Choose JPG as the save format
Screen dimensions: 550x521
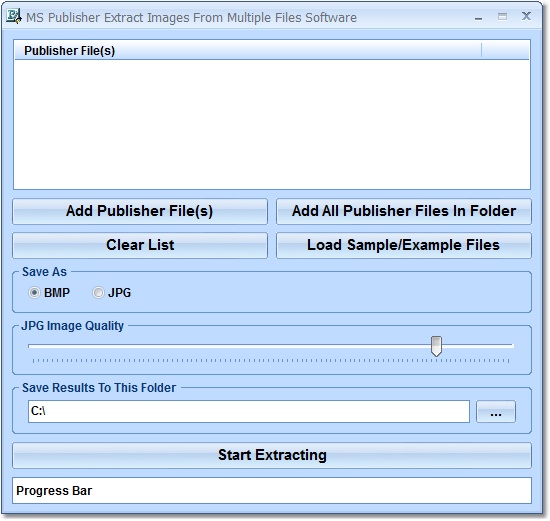point(98,292)
